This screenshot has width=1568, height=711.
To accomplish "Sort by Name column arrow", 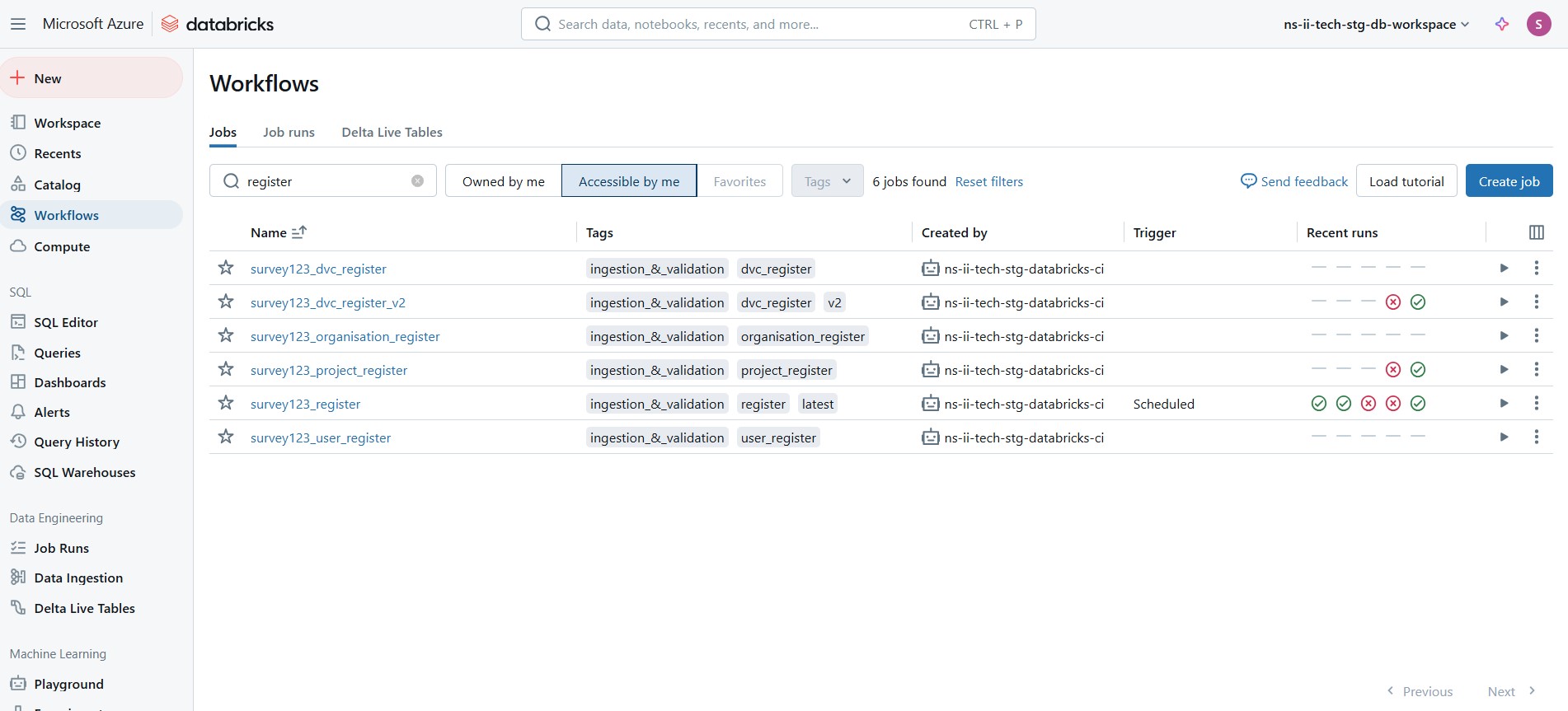I will click(299, 232).
